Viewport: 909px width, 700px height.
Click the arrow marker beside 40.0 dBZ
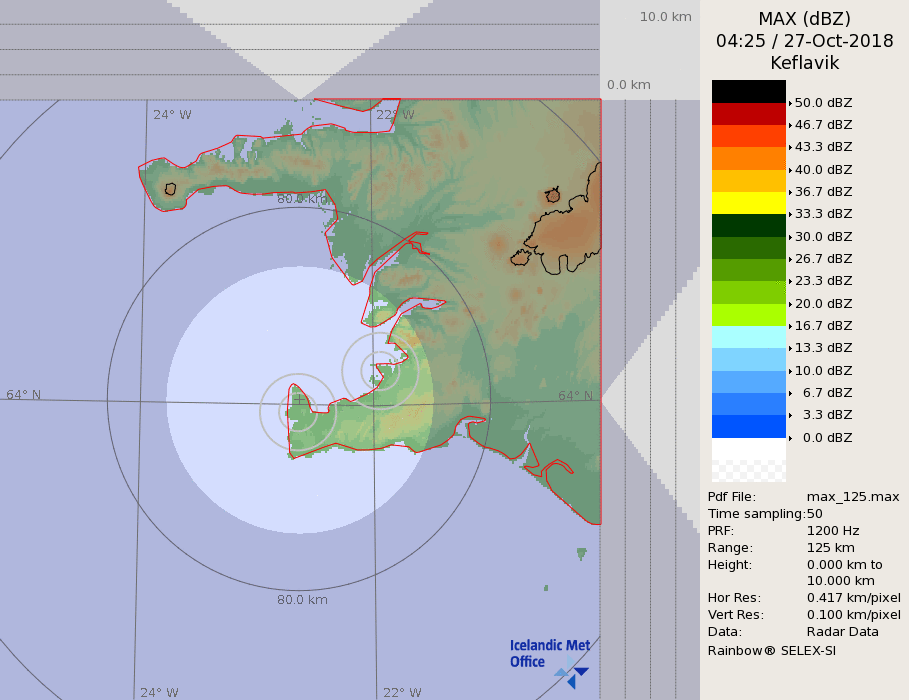click(790, 170)
